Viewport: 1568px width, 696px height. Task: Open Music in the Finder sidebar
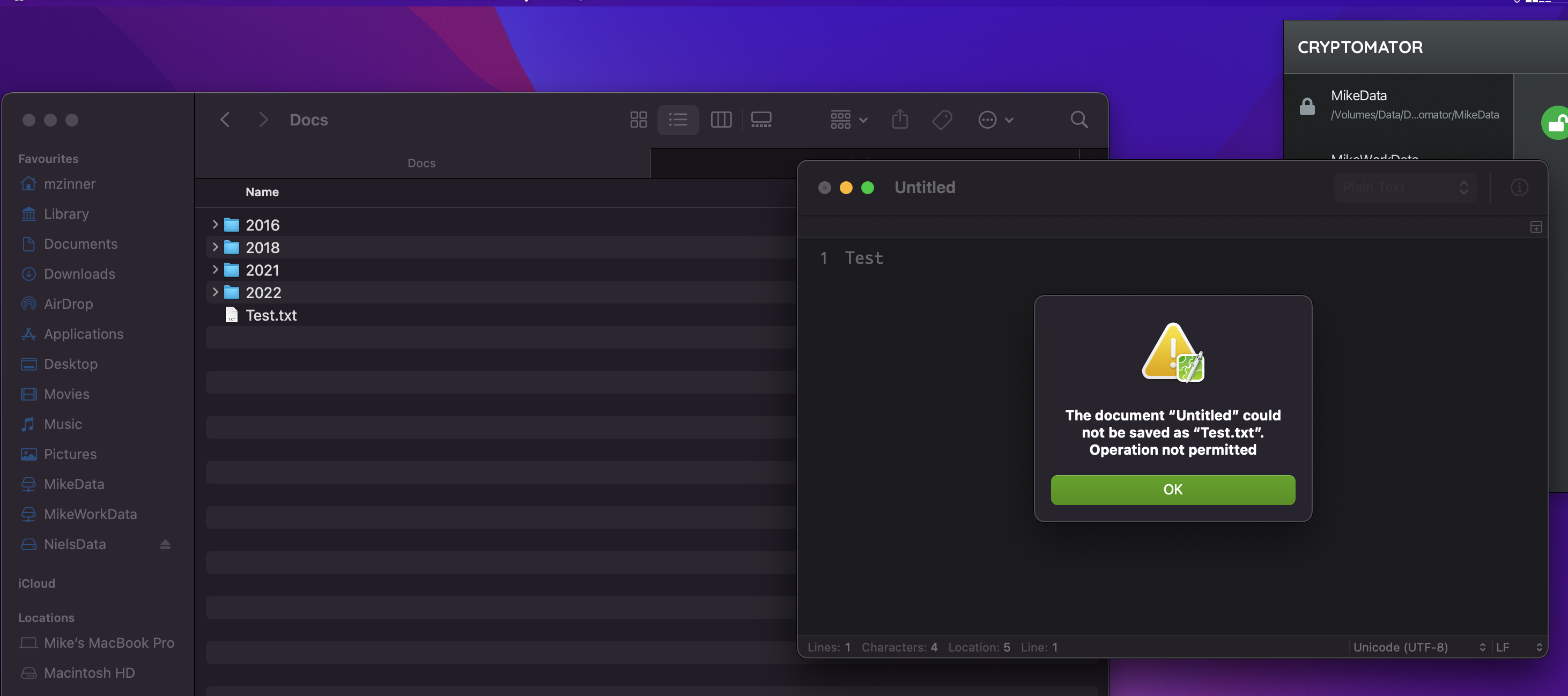(63, 424)
